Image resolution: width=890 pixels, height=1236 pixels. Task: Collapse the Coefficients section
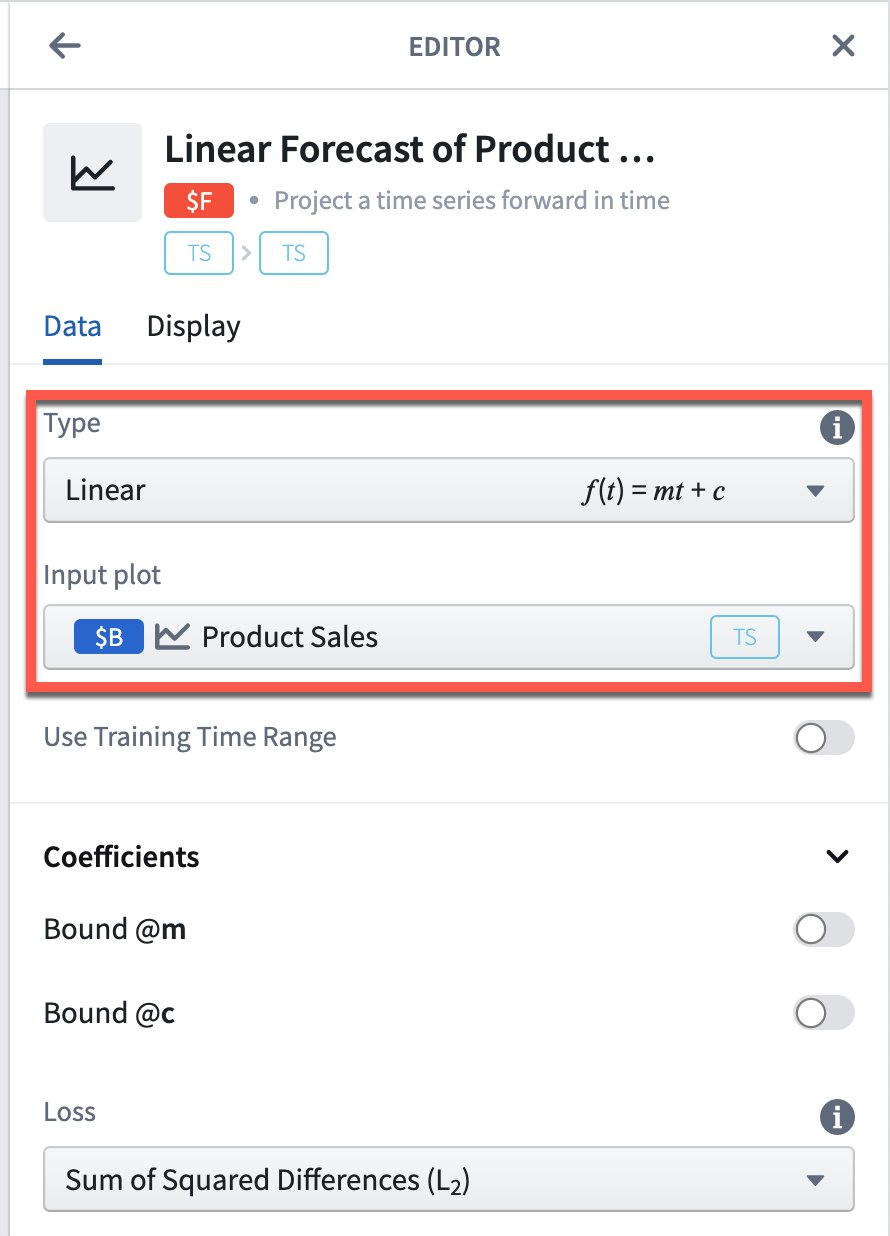click(x=837, y=857)
